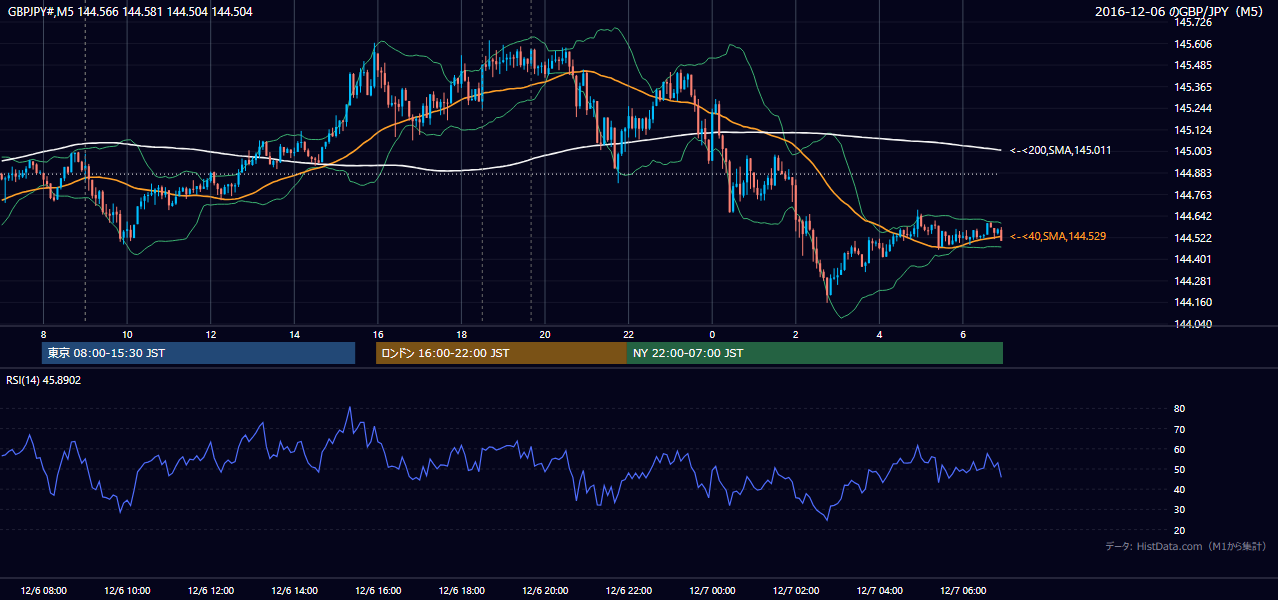Viewport: 1278px width, 600px height.
Task: Click price axis value 144.642
Action: (x=1192, y=216)
